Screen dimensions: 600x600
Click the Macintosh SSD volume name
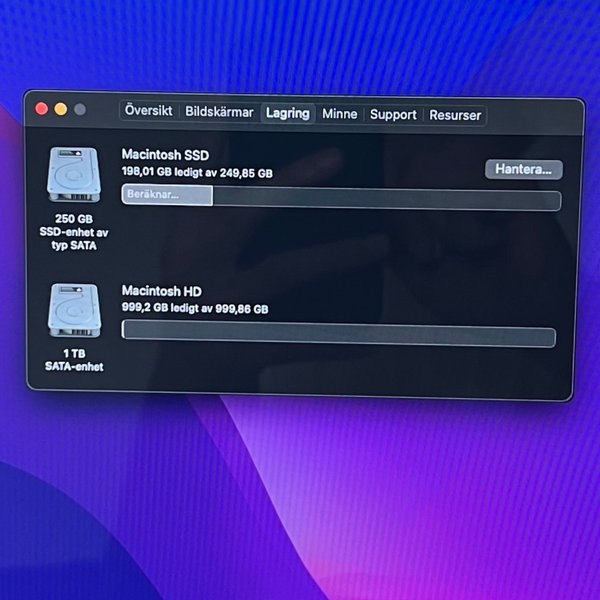165,155
